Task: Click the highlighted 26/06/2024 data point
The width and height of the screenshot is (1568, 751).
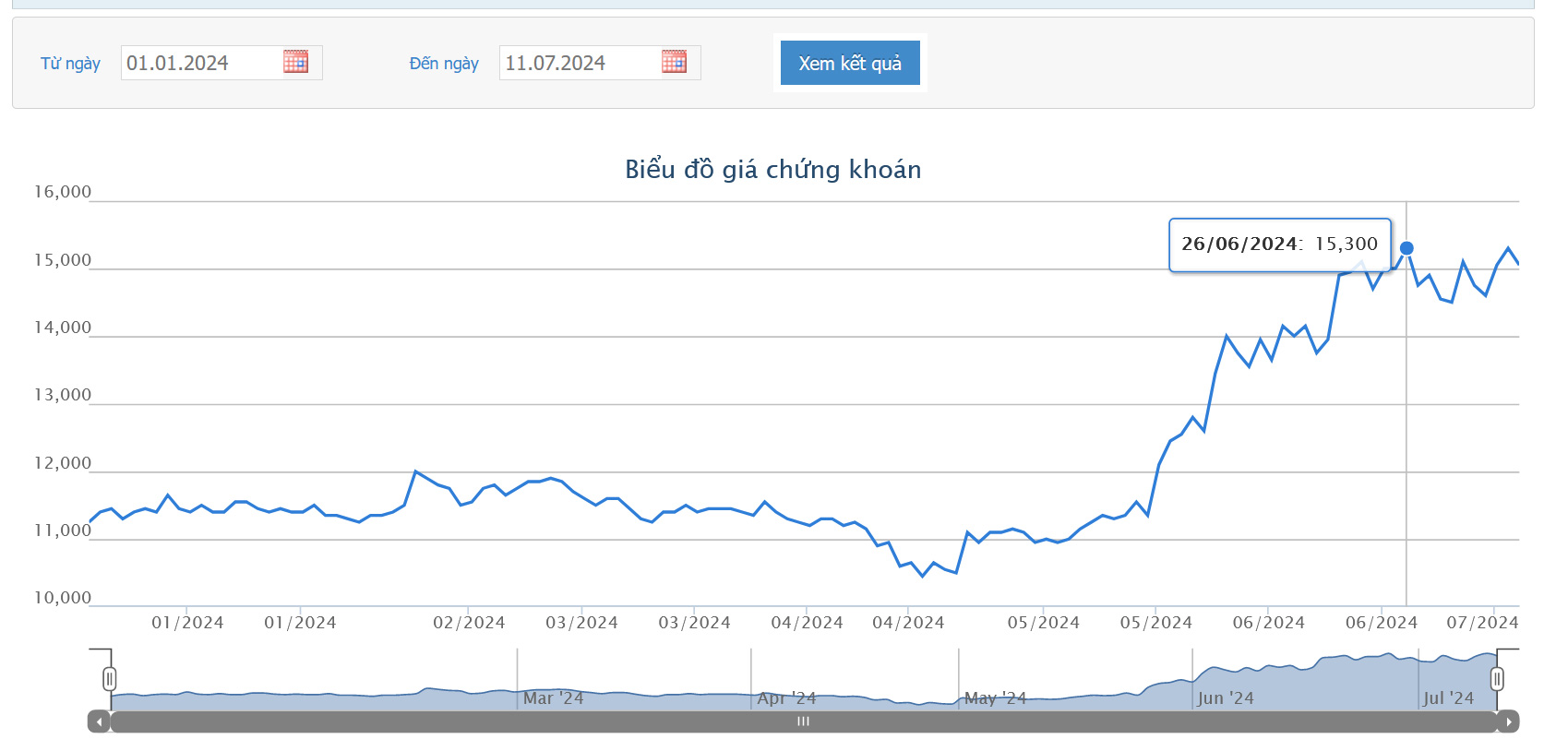Action: coord(1406,248)
